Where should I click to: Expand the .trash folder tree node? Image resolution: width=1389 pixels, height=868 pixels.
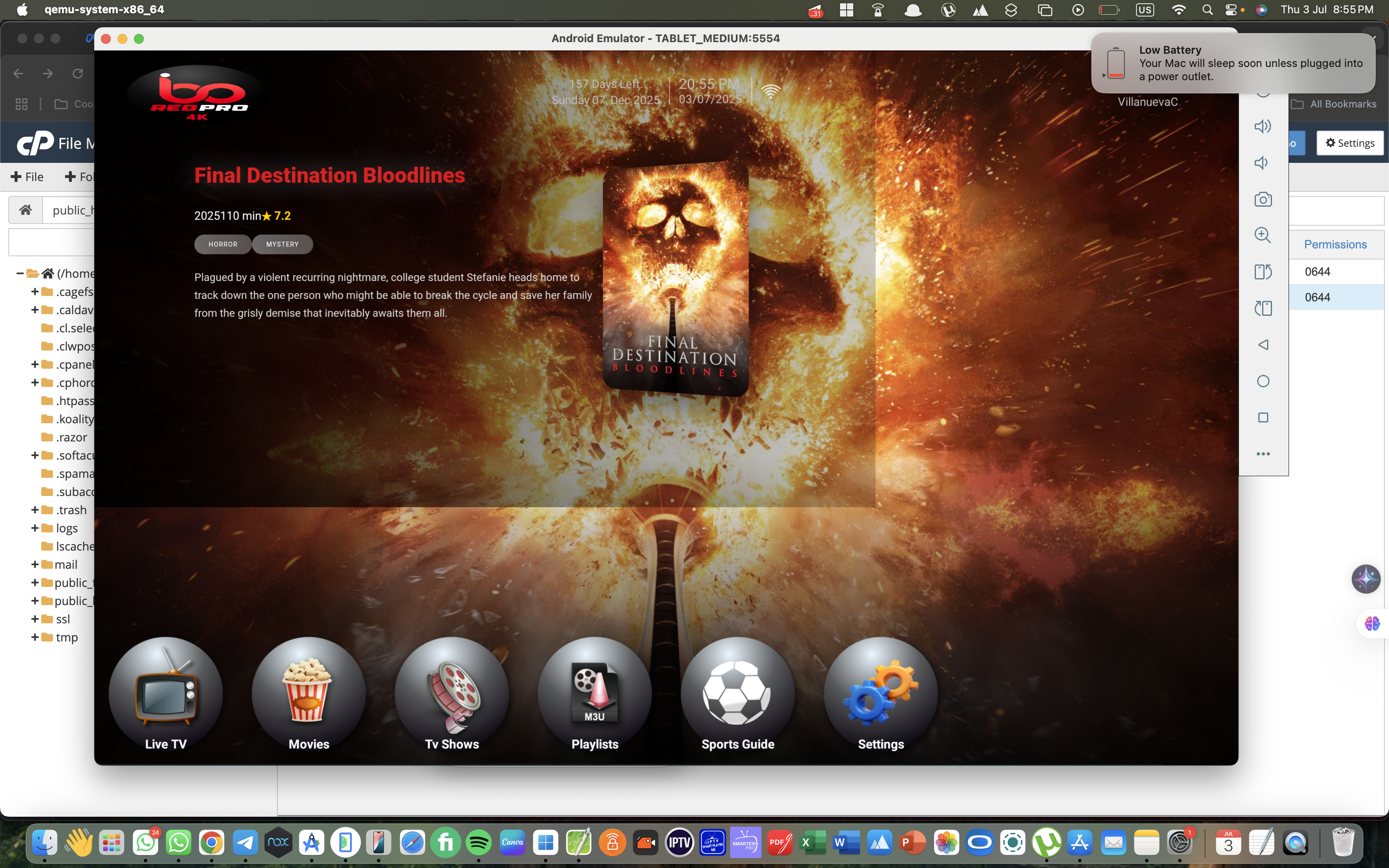[35, 510]
